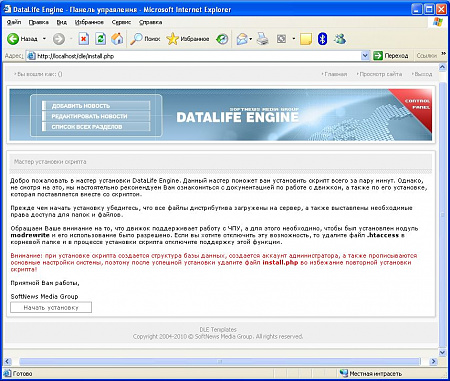This screenshot has height=381, width=450.
Task: Click the Internet Explorer title bar icon
Action: click(7, 9)
